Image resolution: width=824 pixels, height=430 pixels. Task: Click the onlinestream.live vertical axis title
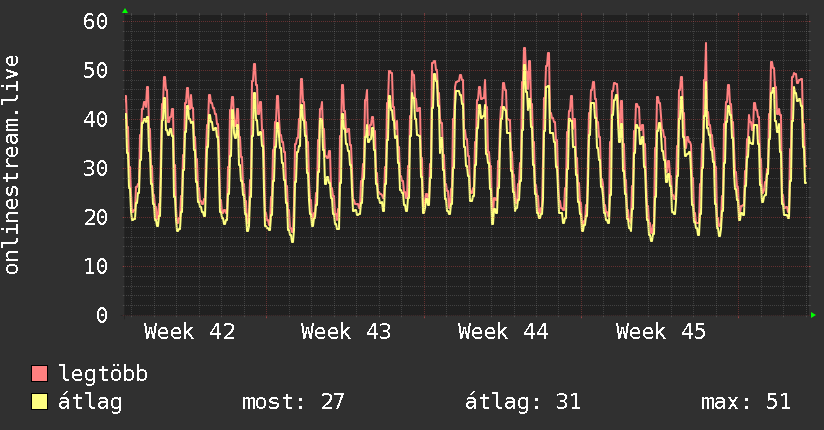[12, 165]
